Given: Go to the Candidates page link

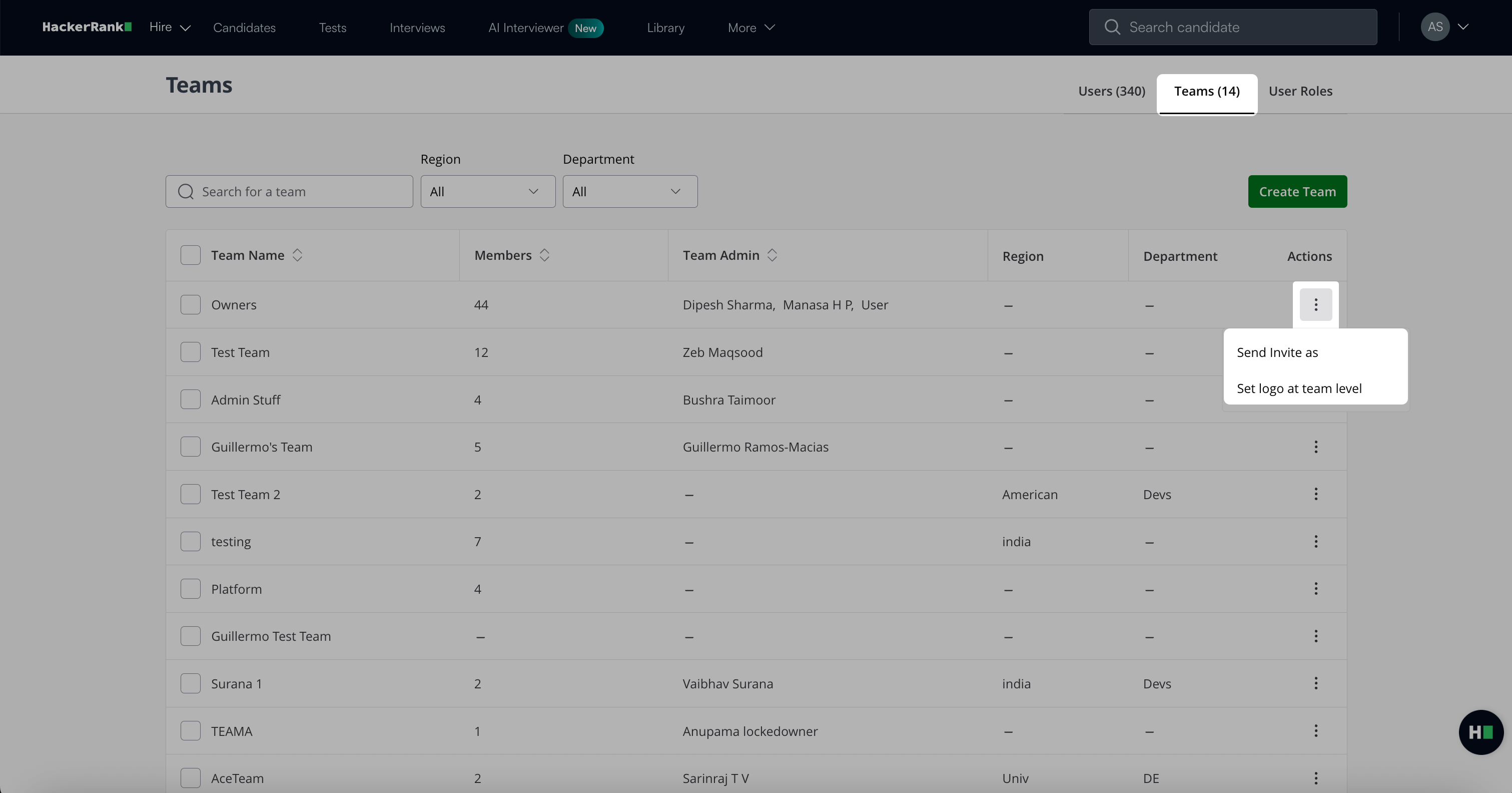Looking at the screenshot, I should [244, 28].
